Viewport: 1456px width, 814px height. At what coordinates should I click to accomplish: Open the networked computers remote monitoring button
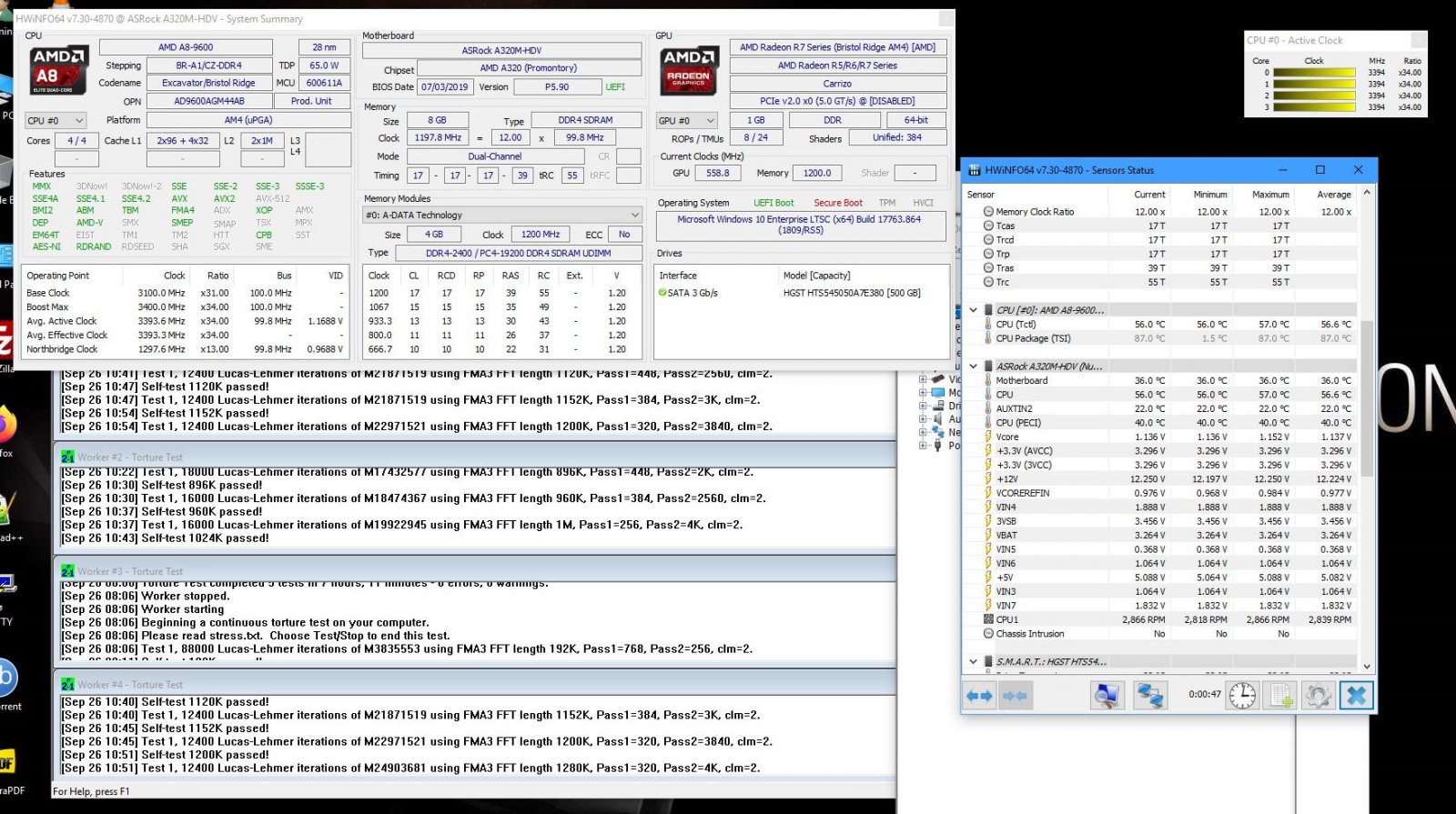1149,696
